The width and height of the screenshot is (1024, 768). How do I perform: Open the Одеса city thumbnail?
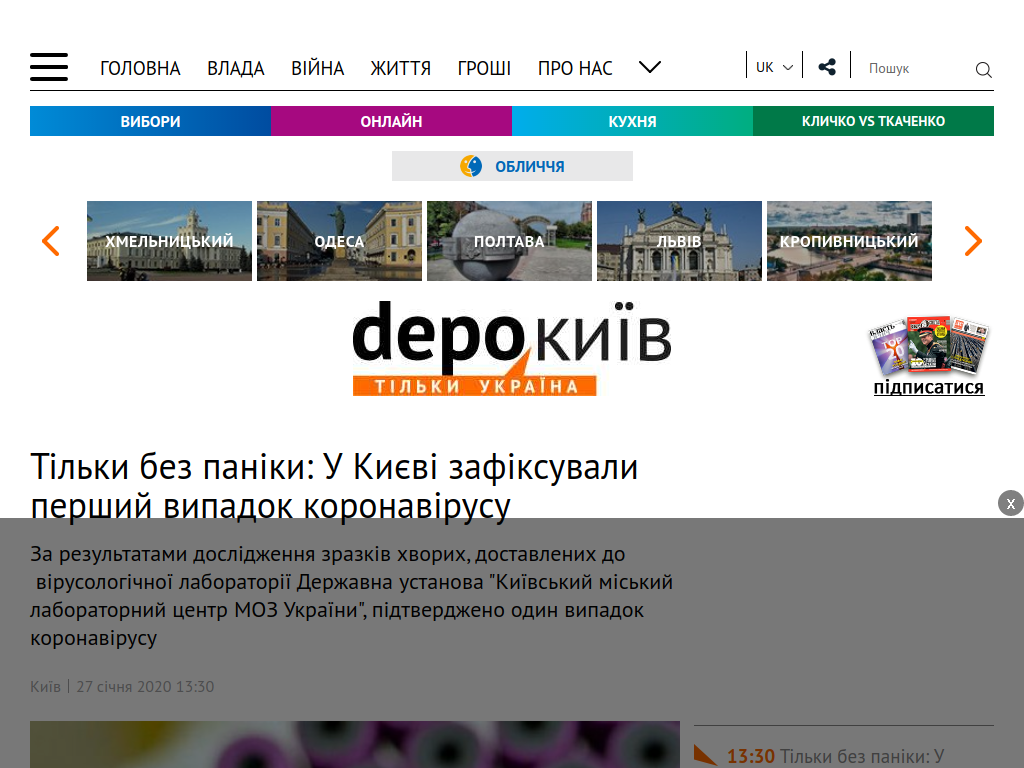[x=340, y=241]
